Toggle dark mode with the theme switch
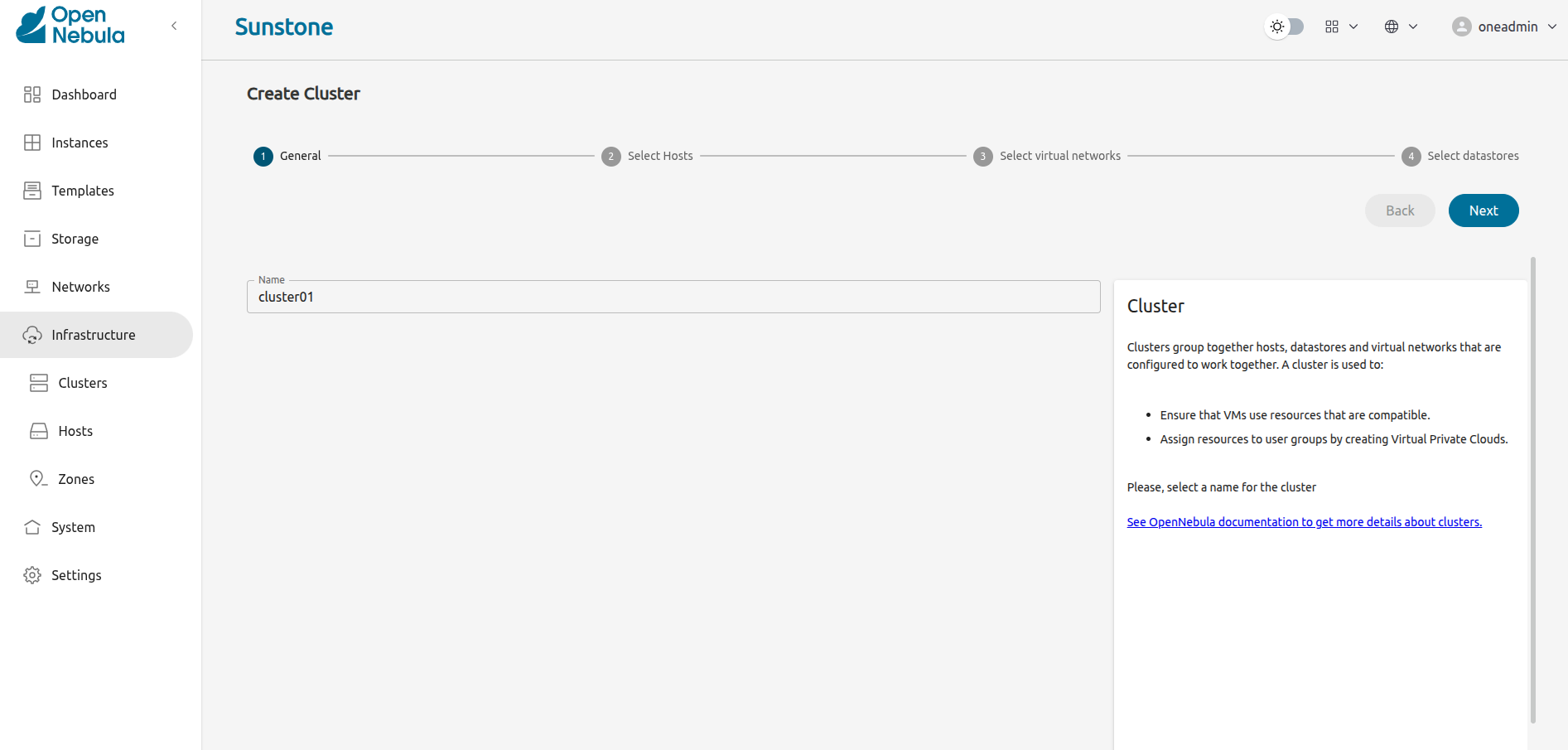The image size is (1568, 750). (1285, 27)
